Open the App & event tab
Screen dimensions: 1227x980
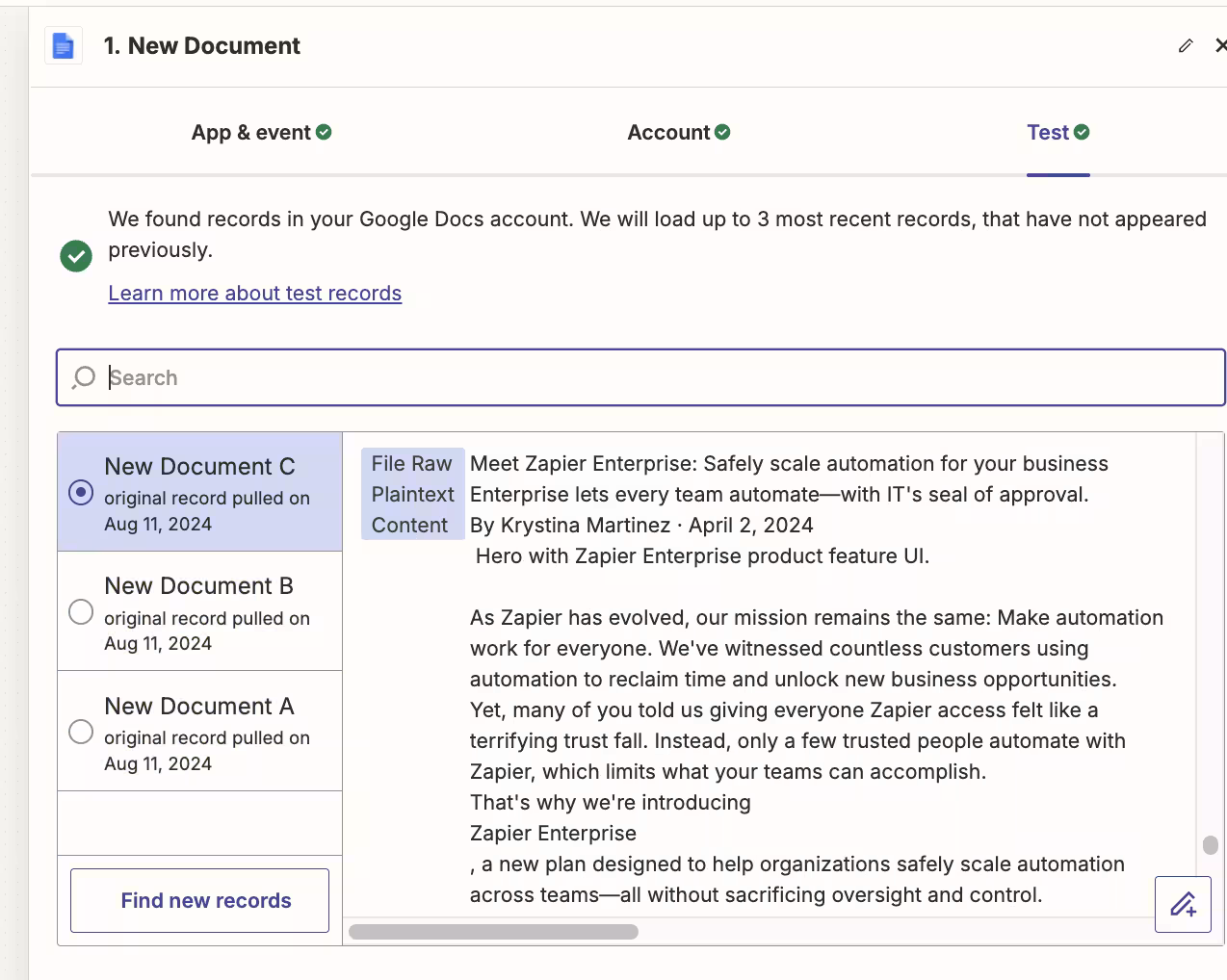261,132
